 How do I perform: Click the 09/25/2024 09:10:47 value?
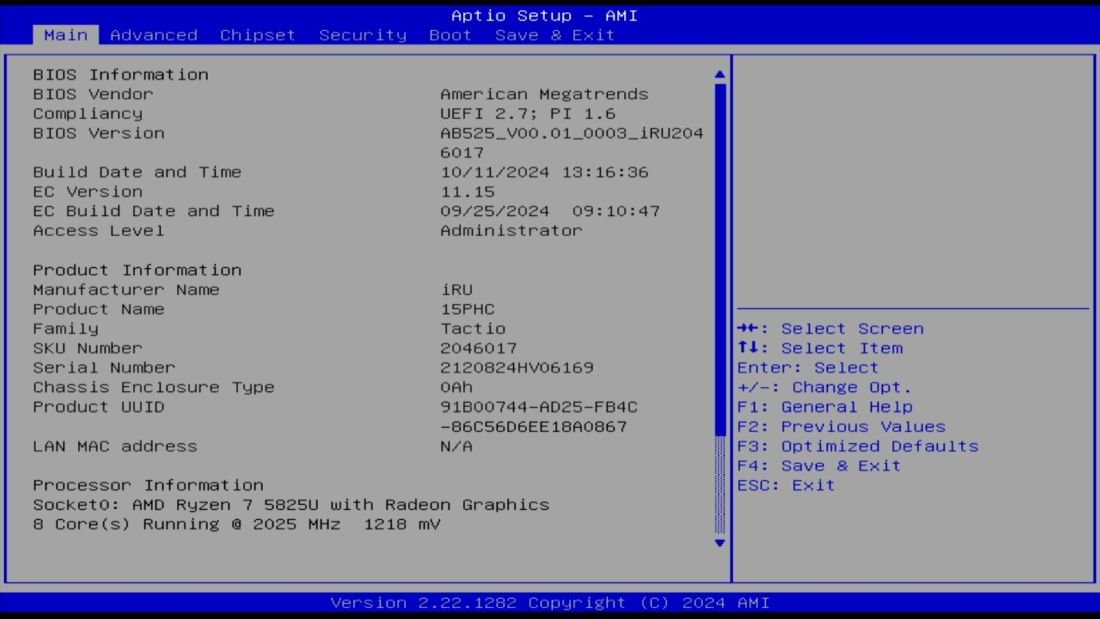point(550,211)
